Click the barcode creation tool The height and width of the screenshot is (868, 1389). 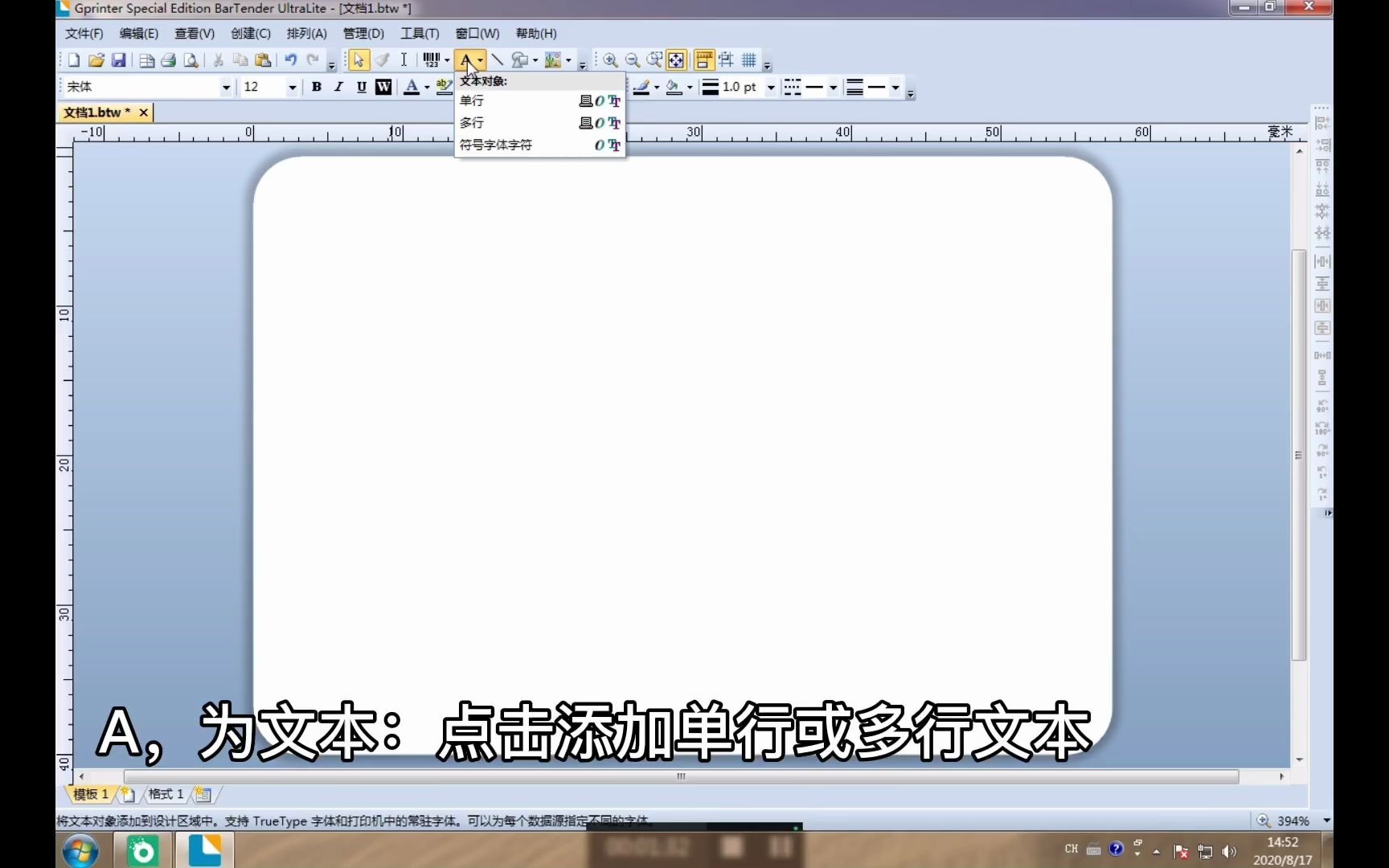pos(432,60)
